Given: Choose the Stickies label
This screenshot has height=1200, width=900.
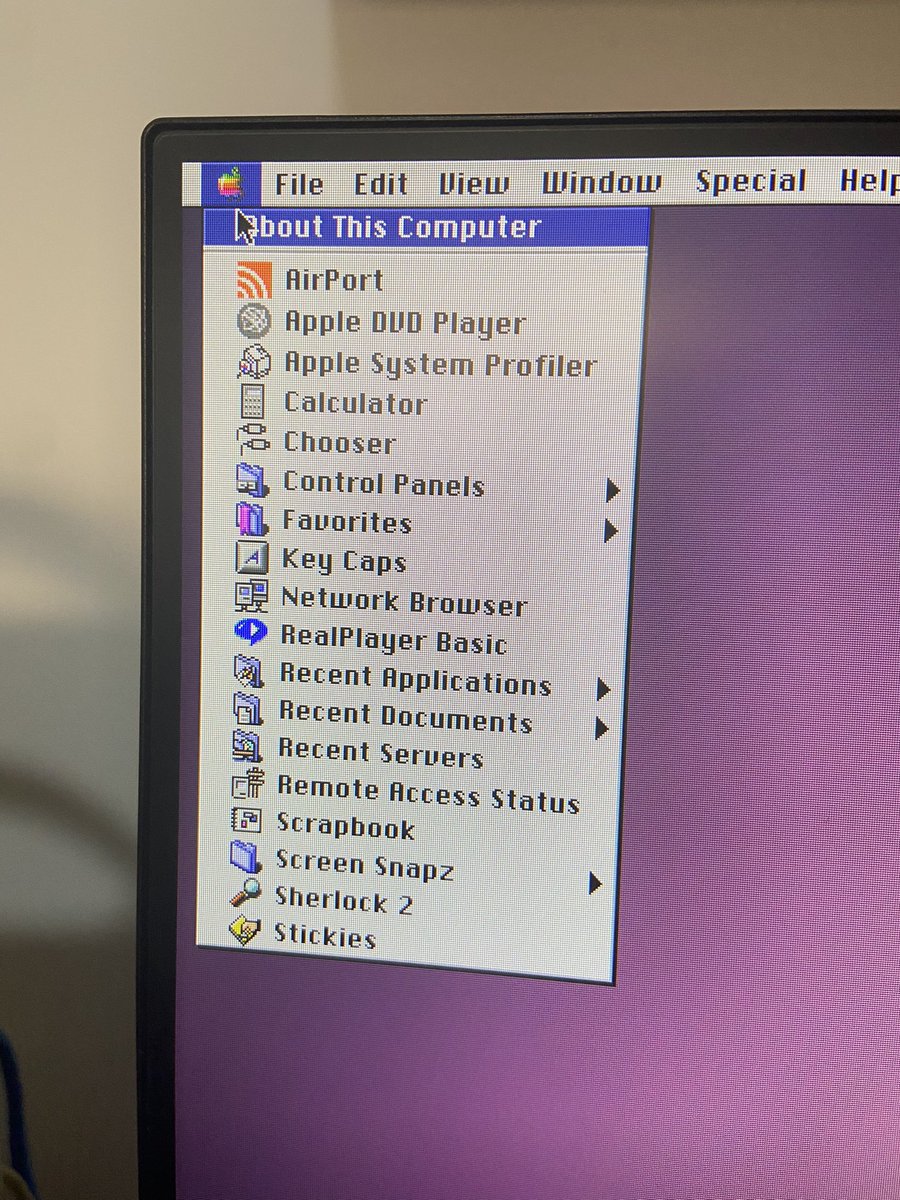Looking at the screenshot, I should [x=325, y=937].
